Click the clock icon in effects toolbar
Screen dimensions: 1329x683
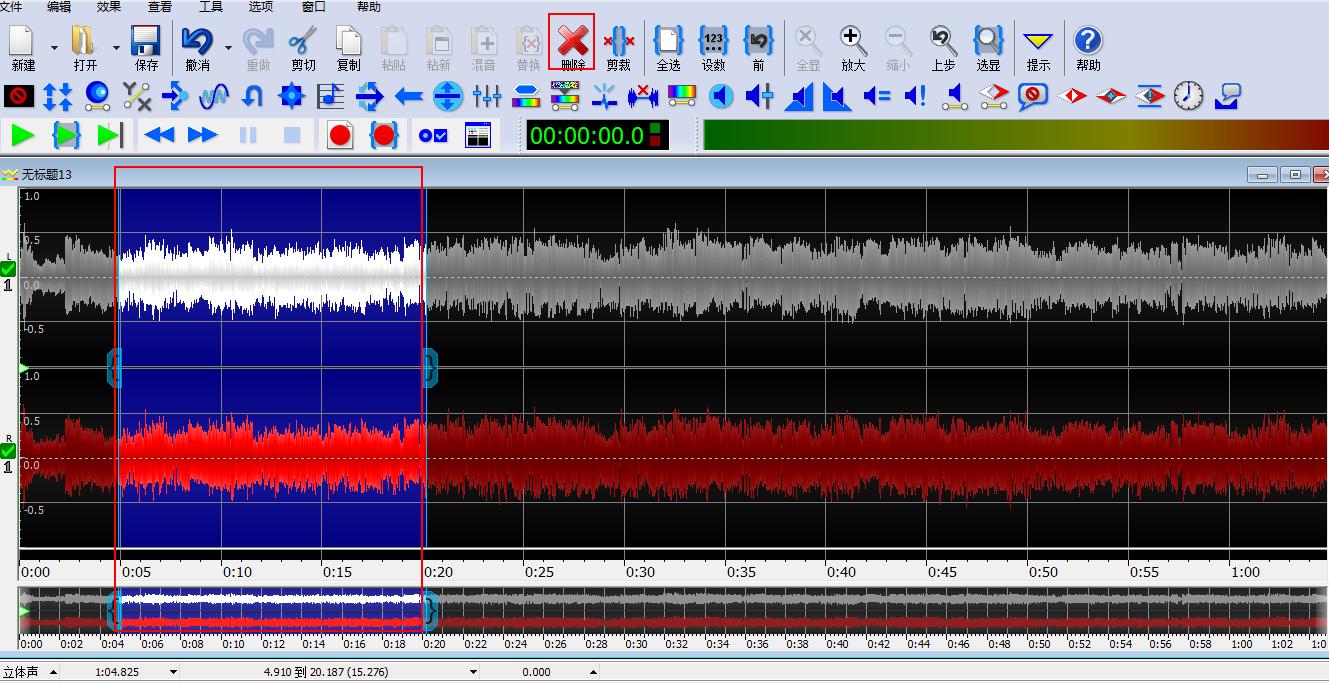pyautogui.click(x=1188, y=96)
